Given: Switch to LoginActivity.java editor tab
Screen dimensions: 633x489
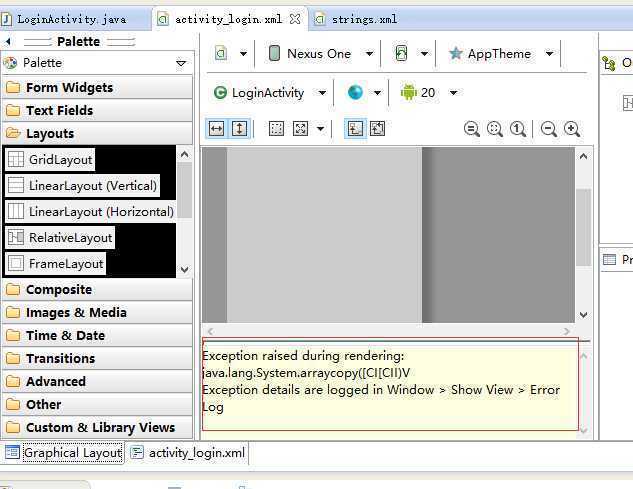Looking at the screenshot, I should click(71, 19).
